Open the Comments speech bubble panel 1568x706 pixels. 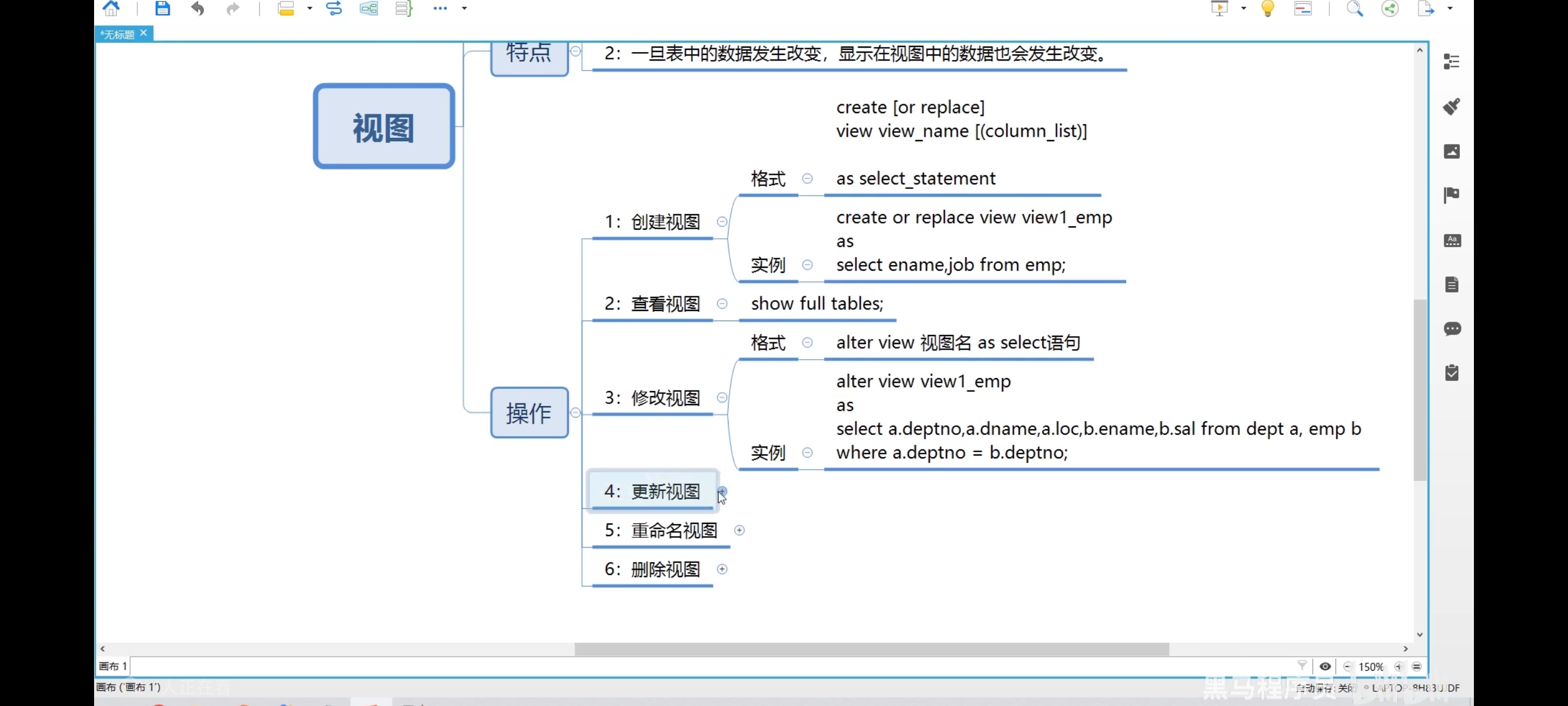[x=1451, y=329]
